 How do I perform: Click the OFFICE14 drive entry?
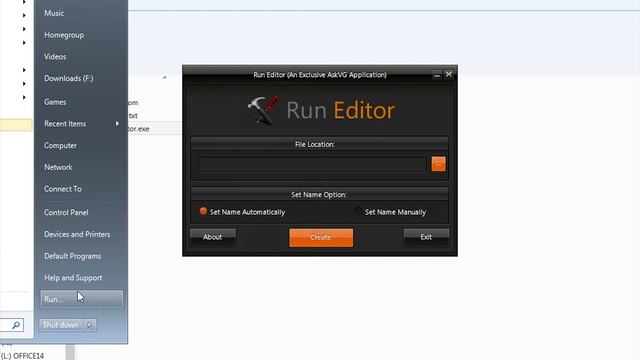(22, 356)
